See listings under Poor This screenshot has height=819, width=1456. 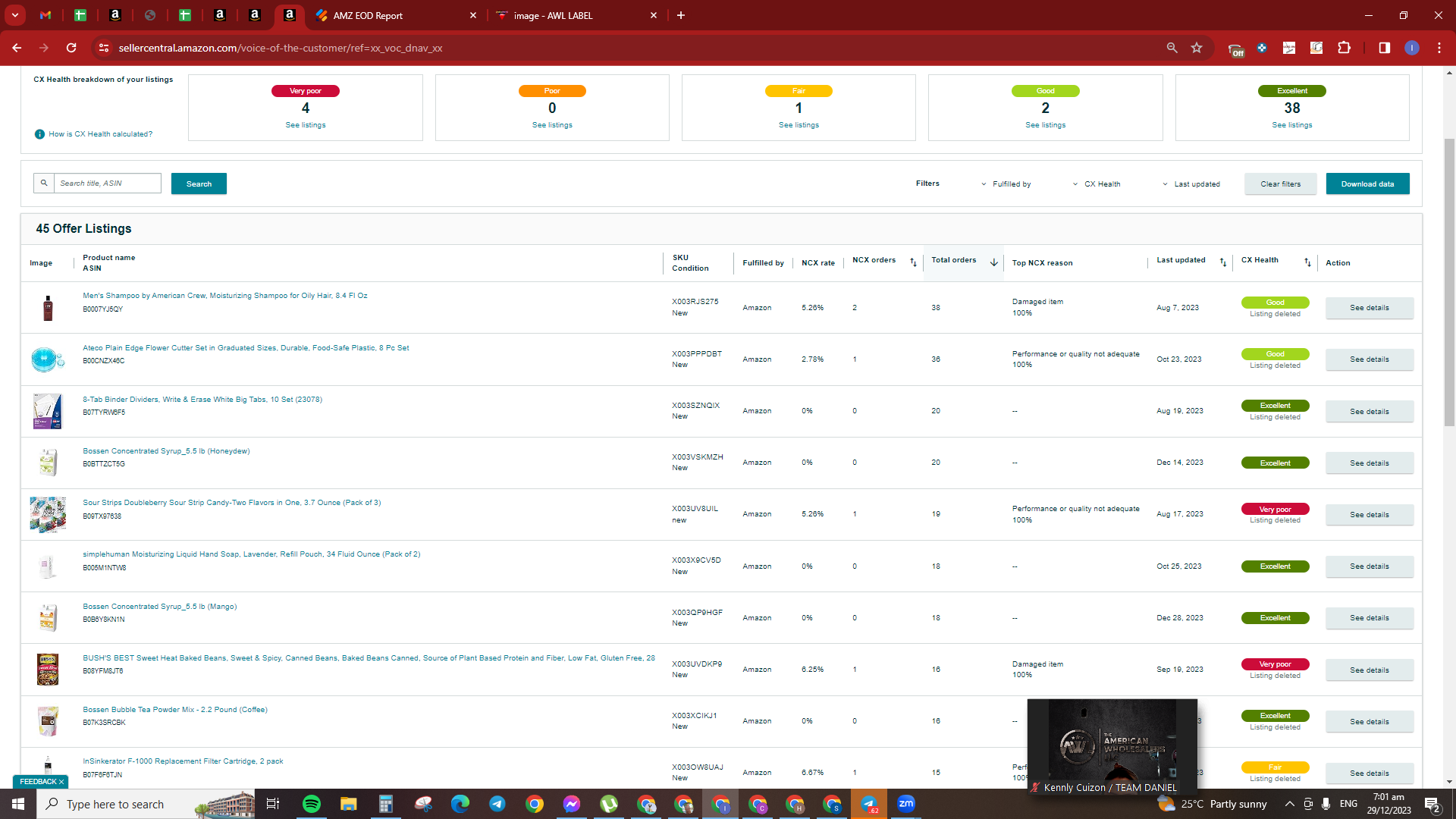pyautogui.click(x=552, y=125)
